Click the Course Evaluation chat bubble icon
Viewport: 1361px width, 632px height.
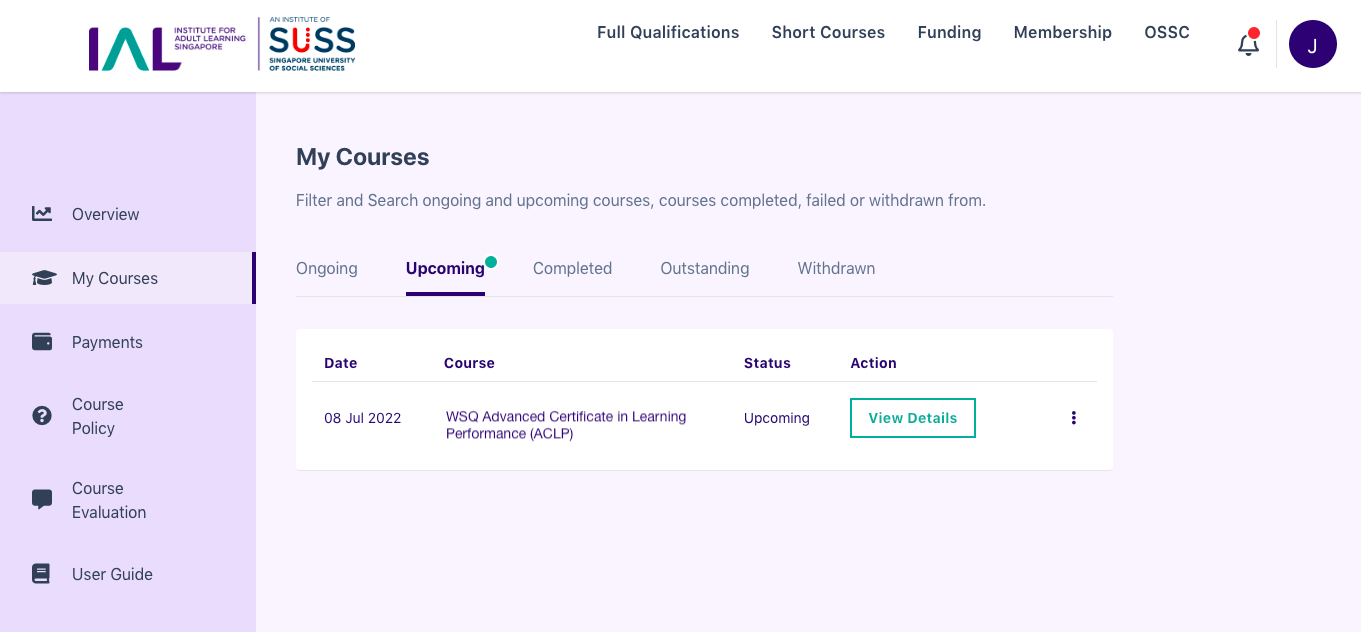coord(42,500)
